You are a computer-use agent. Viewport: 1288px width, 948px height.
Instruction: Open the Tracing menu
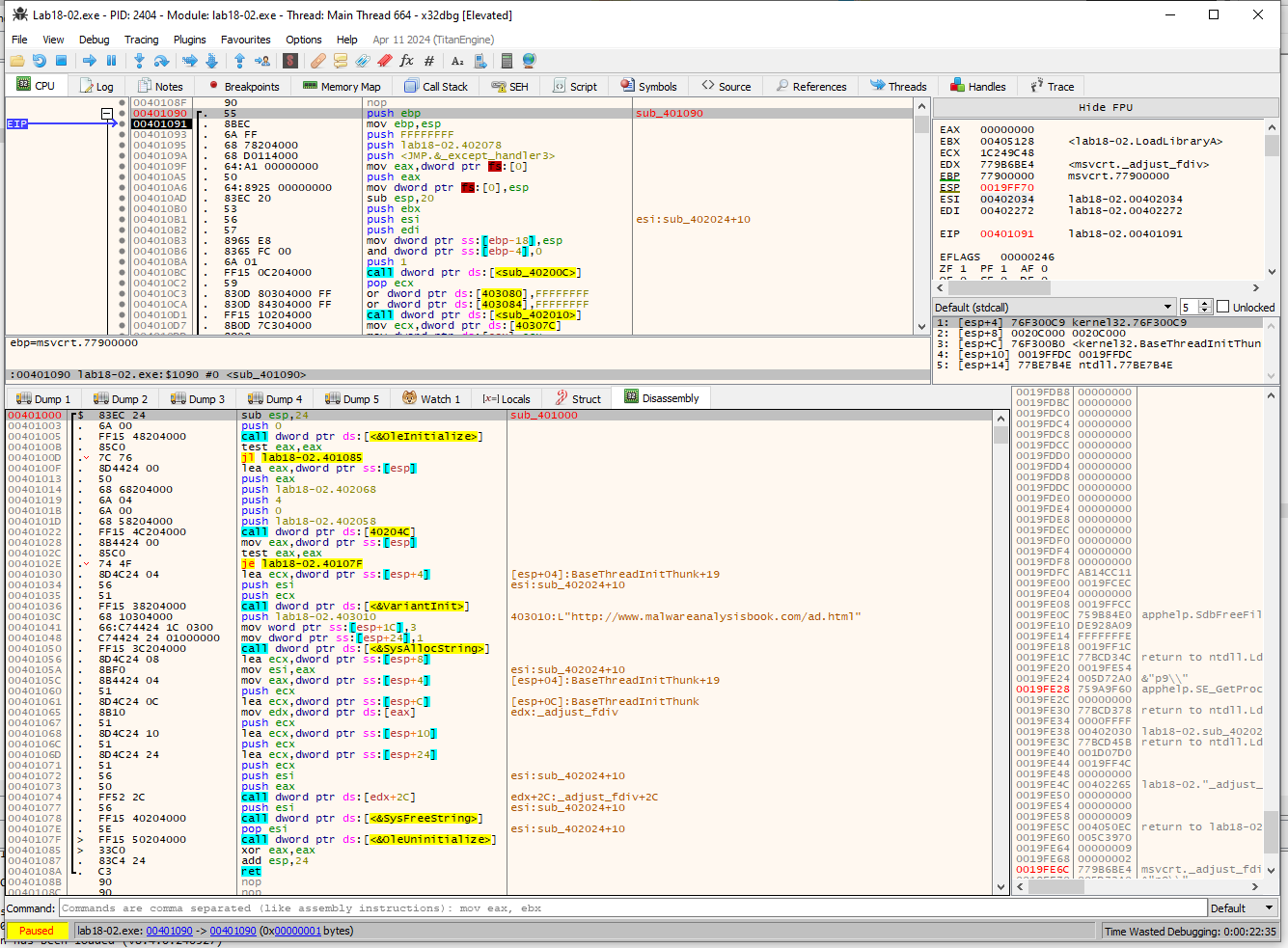click(141, 40)
